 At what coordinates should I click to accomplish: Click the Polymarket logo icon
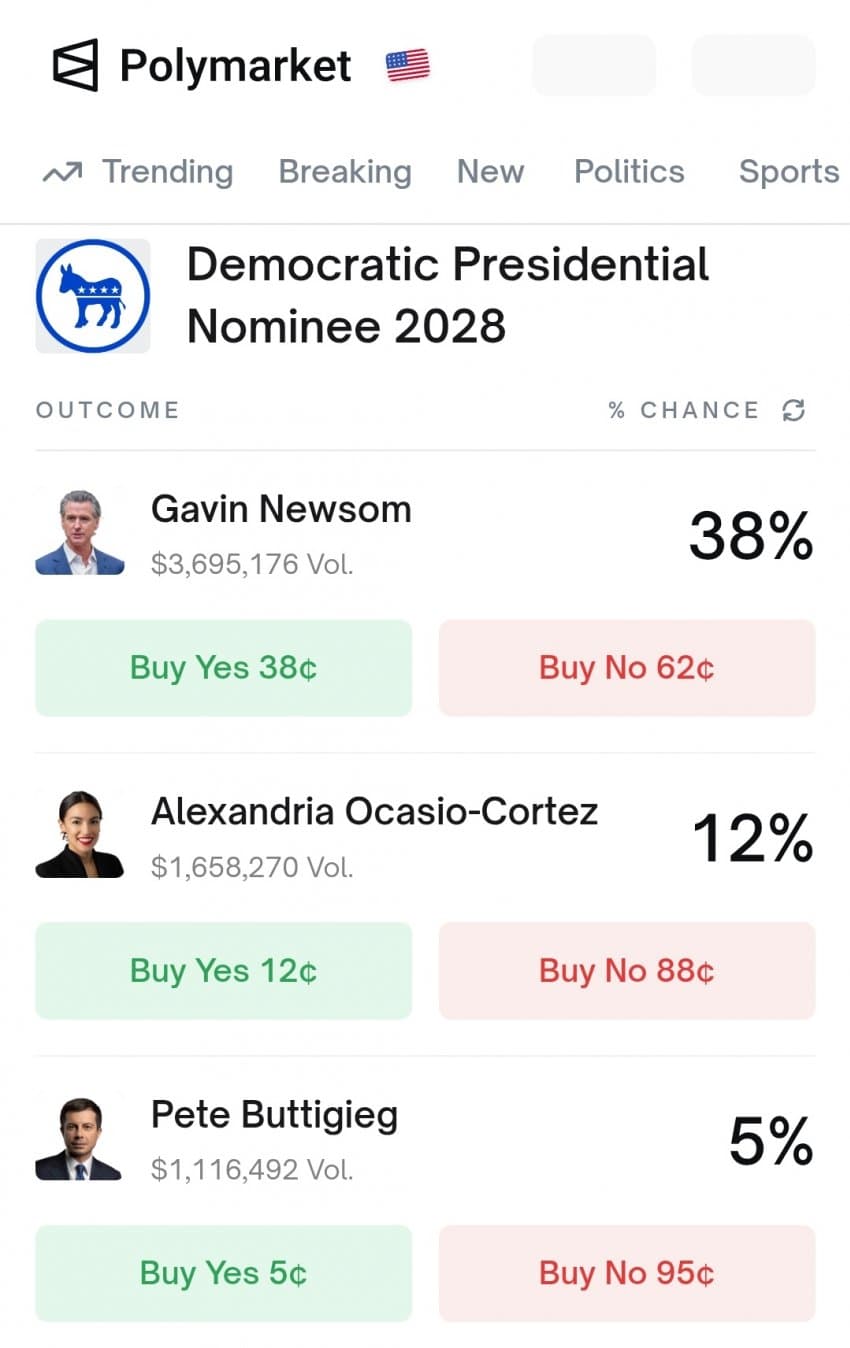pyautogui.click(x=75, y=66)
